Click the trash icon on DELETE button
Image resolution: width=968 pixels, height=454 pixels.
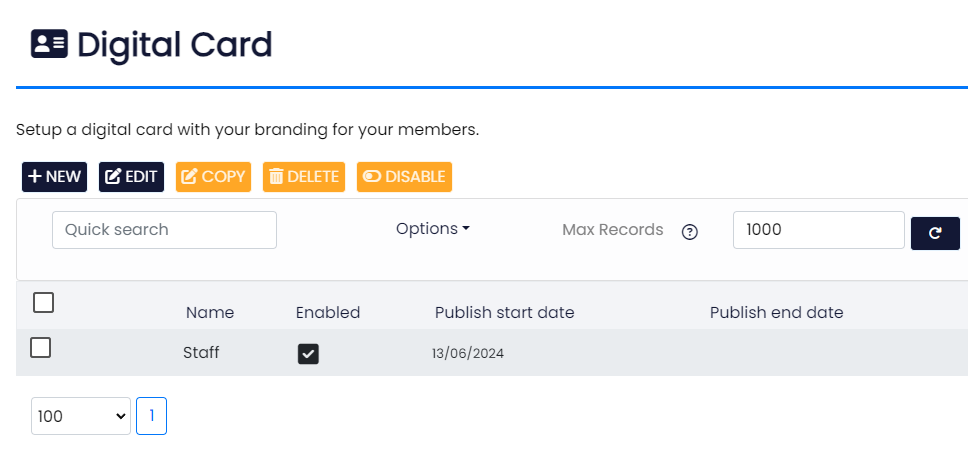pyautogui.click(x=276, y=177)
